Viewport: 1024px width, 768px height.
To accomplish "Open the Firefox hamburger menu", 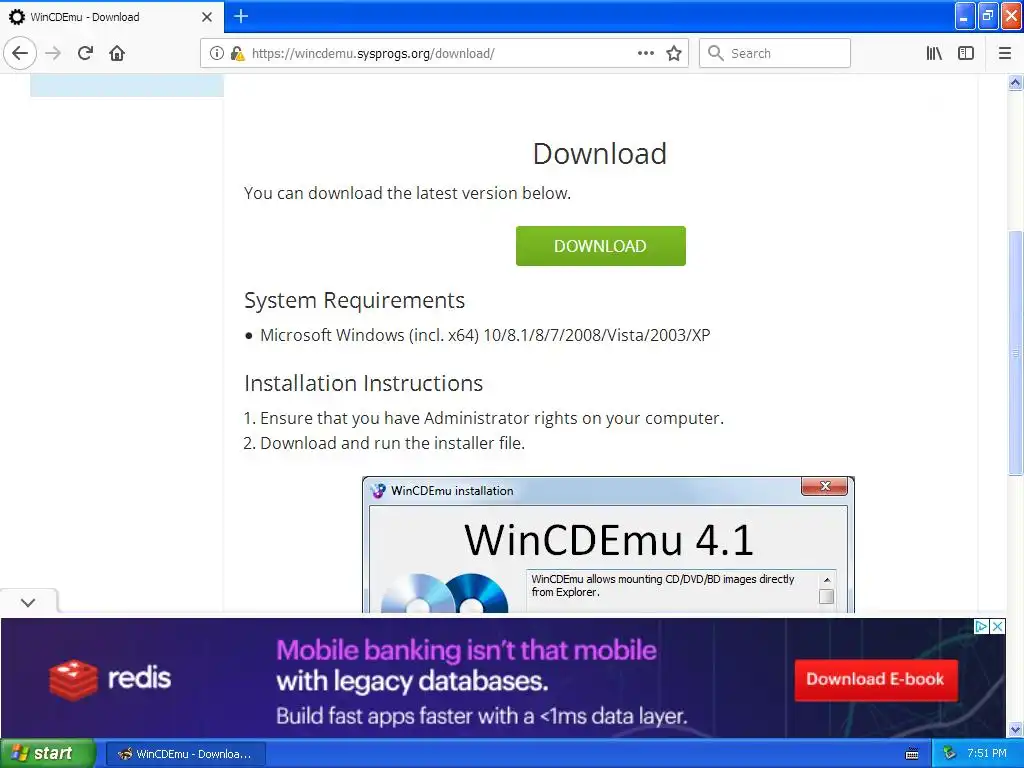I will (1005, 53).
